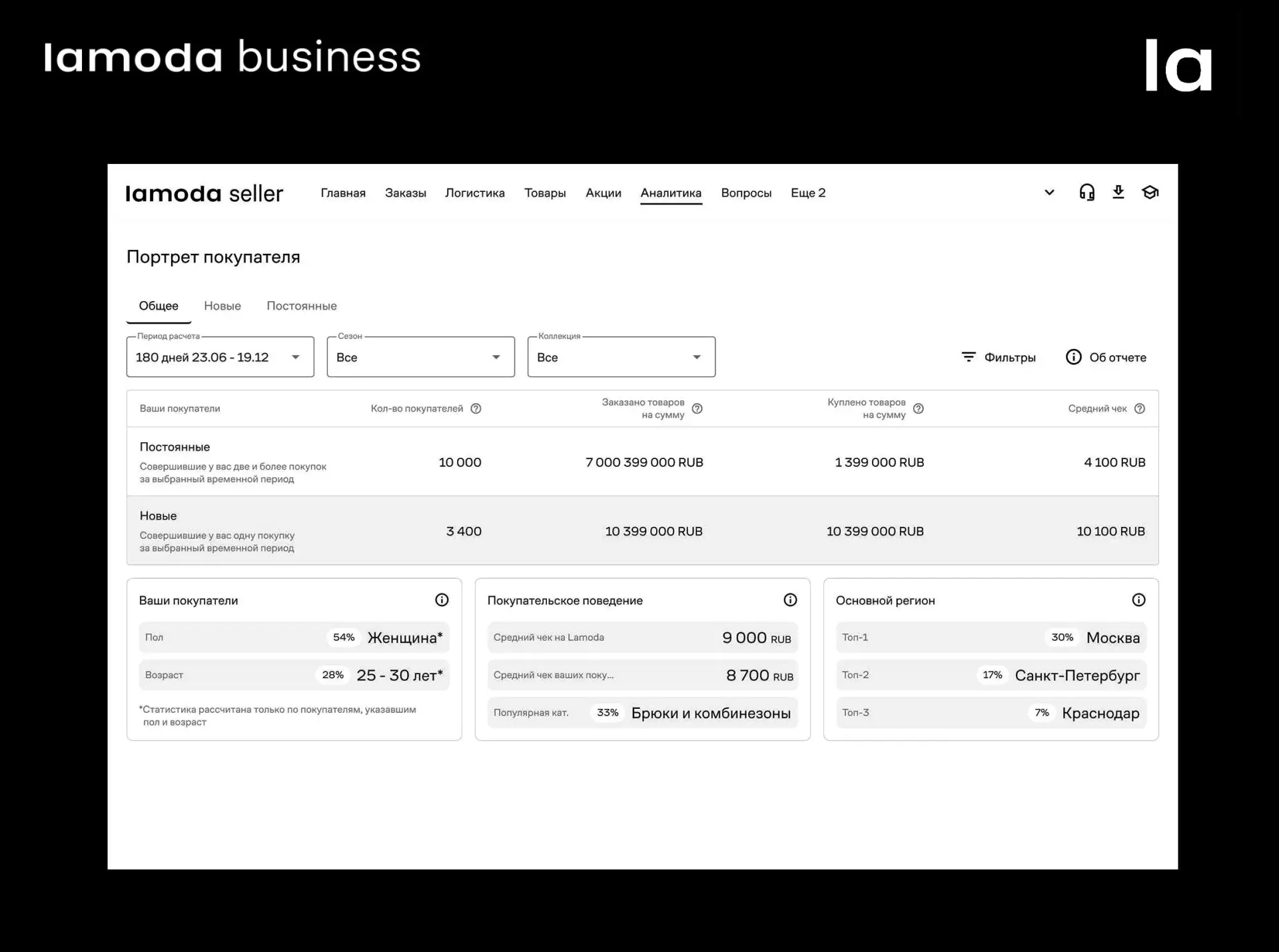Go to Главная in the top menu

click(x=343, y=193)
